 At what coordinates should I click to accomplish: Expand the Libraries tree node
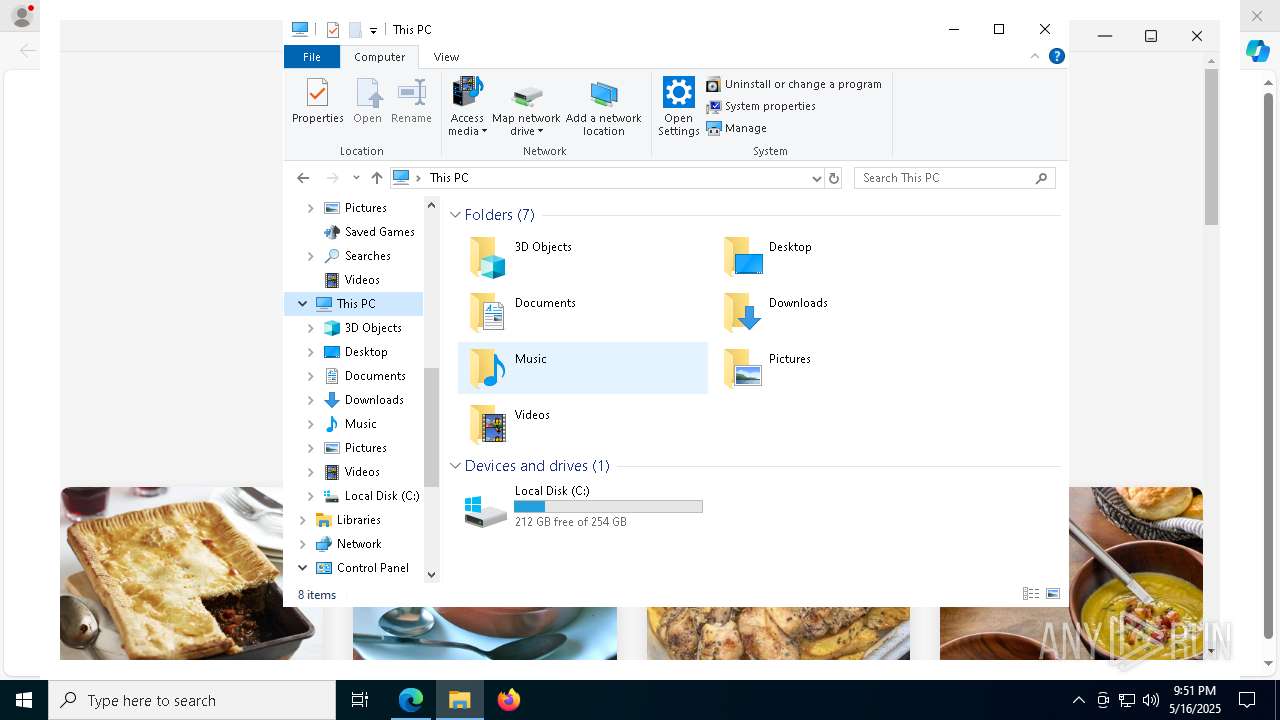tap(303, 520)
